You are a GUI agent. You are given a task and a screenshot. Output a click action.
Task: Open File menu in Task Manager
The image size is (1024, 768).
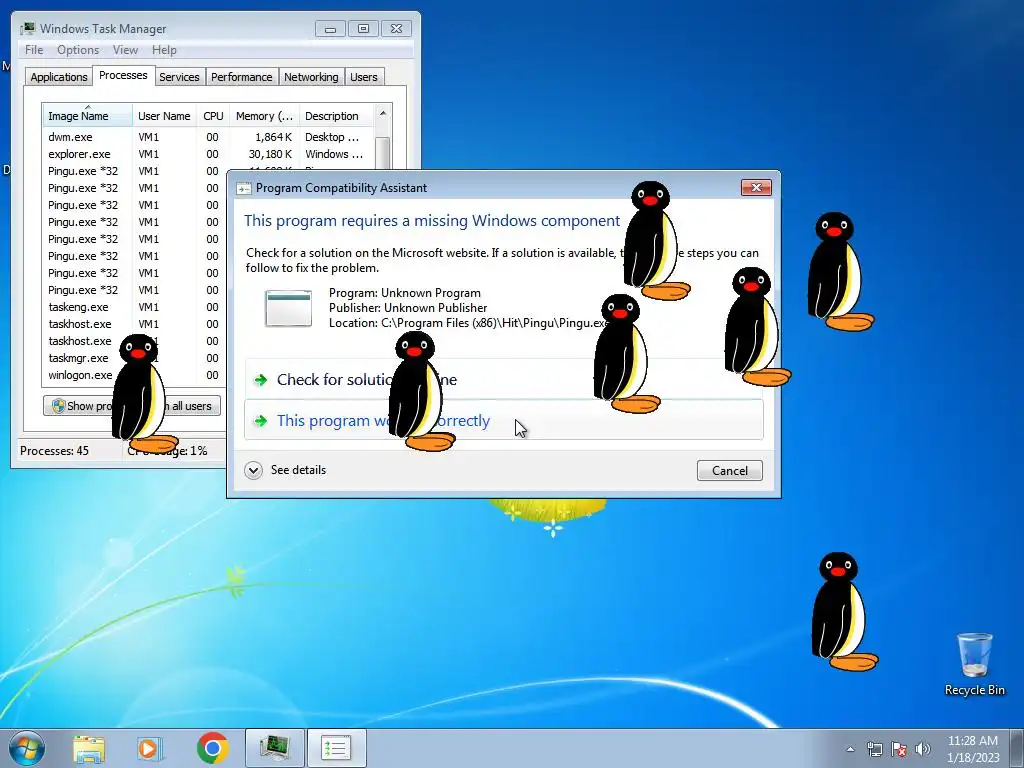pos(34,50)
